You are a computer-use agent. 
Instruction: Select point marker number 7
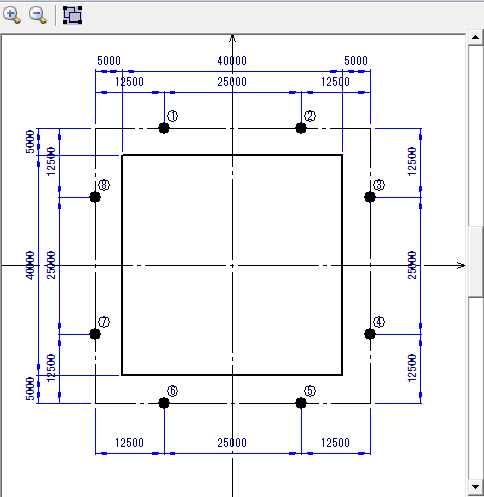[95, 334]
